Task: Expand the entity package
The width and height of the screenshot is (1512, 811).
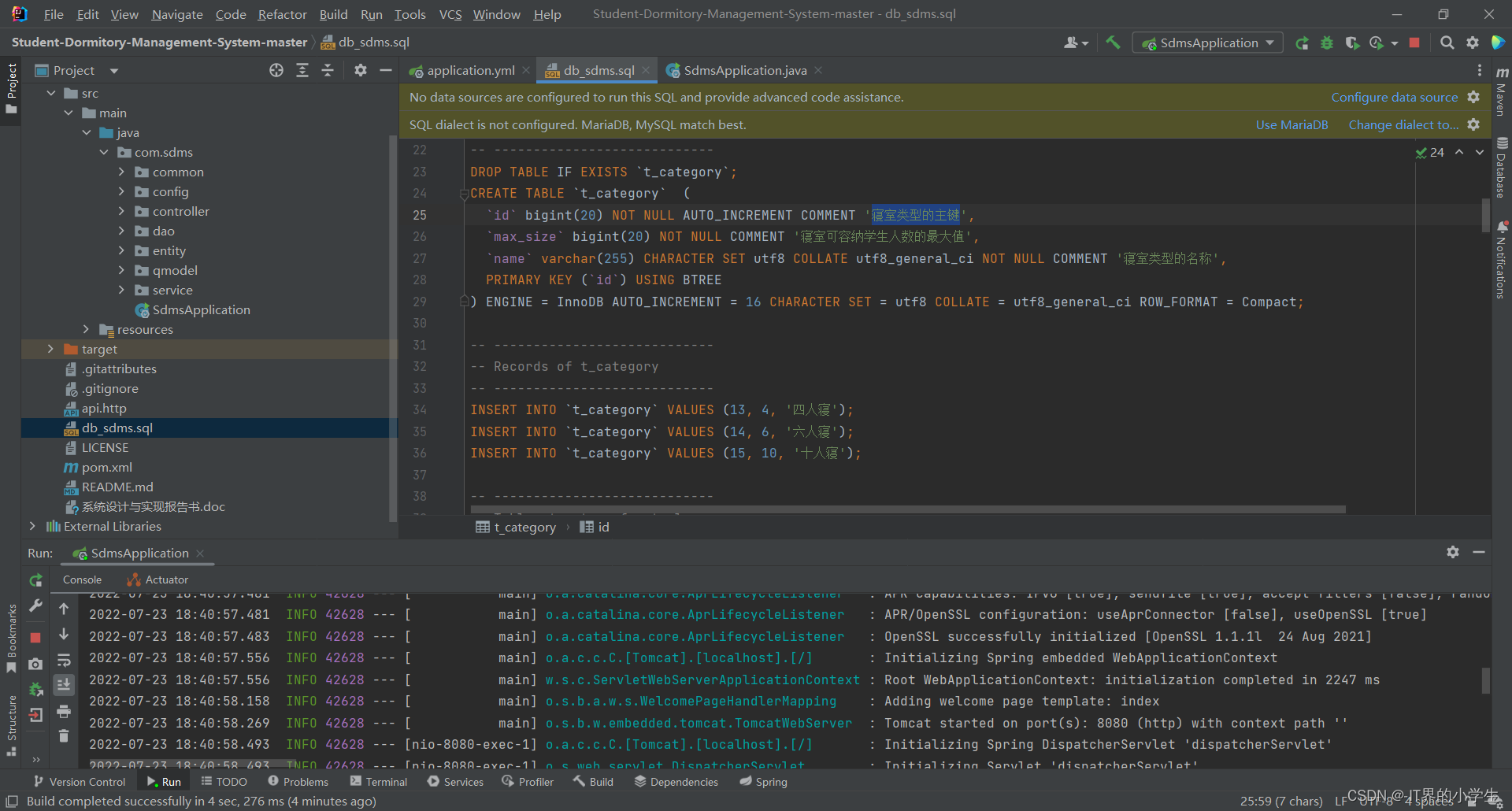Action: pos(121,250)
